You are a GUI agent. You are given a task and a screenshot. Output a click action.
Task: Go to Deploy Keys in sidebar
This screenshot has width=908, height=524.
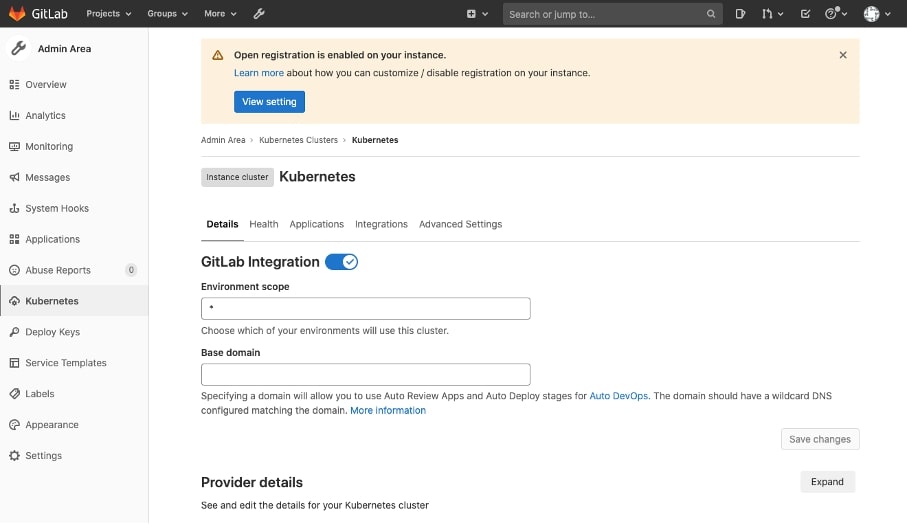coord(52,332)
